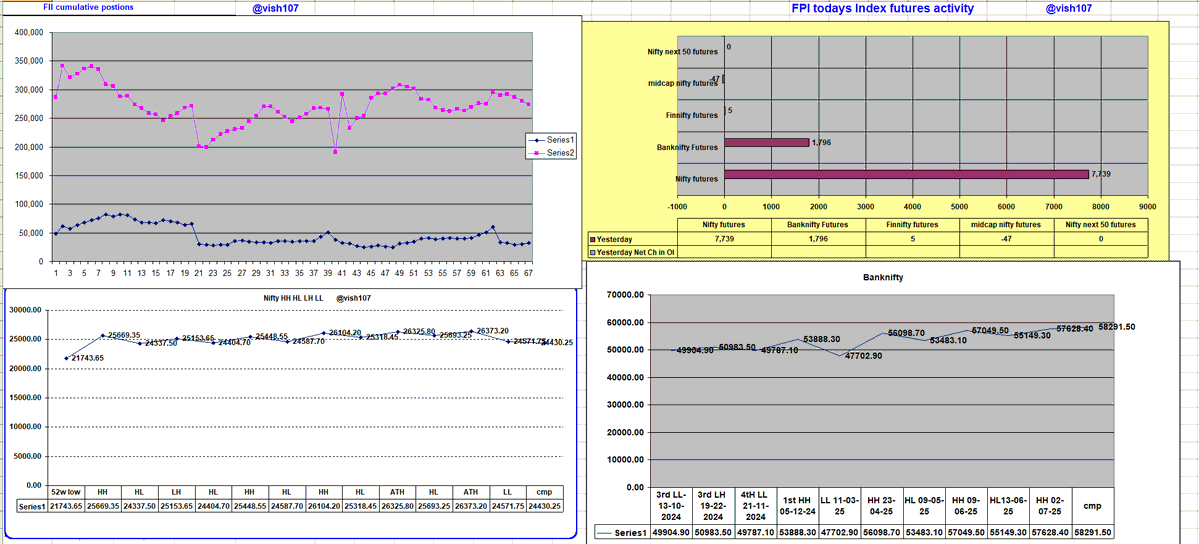The width and height of the screenshot is (1199, 544).
Task: Click the Series1 row label in Nifty table
Action: pyautogui.click(x=31, y=507)
